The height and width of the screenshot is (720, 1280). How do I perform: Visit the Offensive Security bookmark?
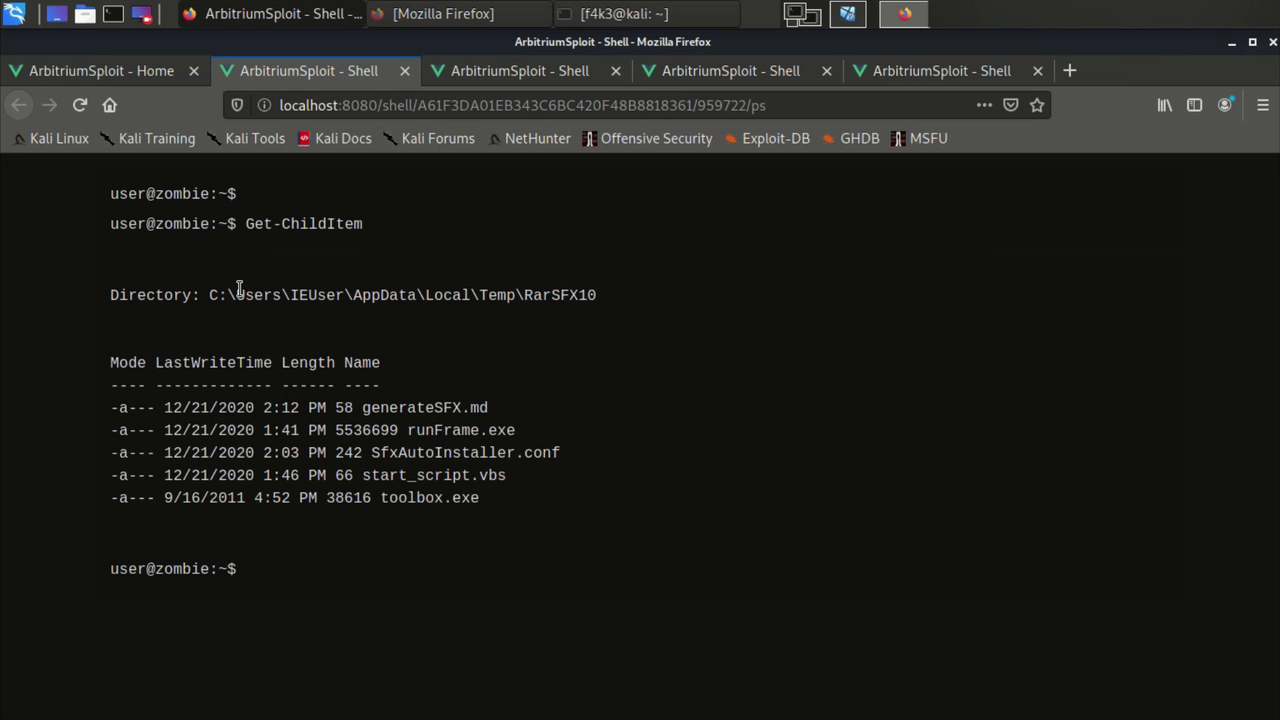coord(656,138)
